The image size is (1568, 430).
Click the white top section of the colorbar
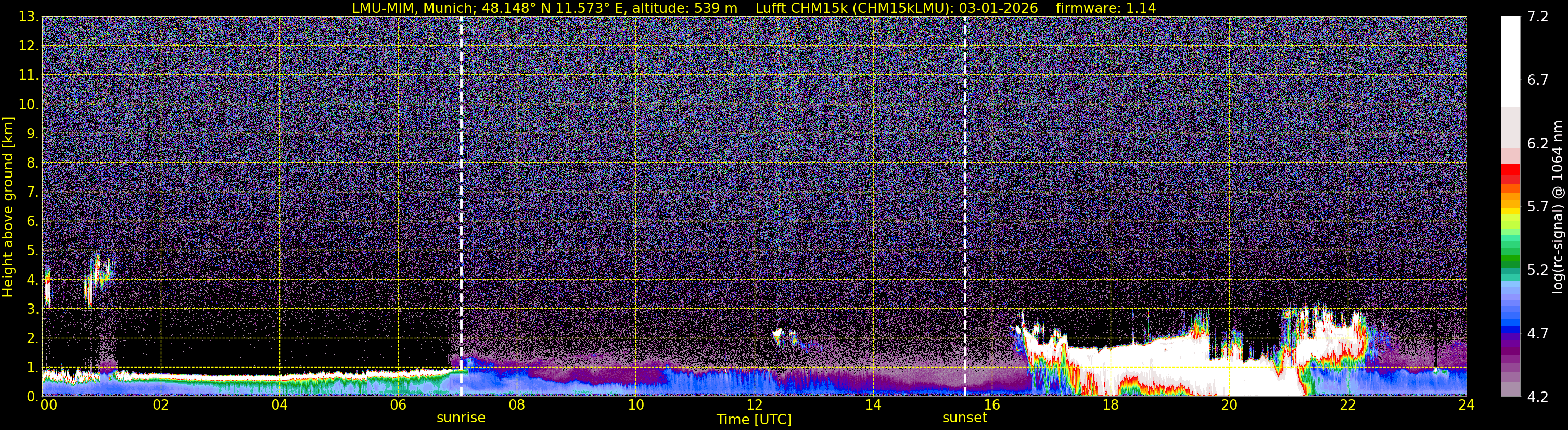pos(1511,61)
